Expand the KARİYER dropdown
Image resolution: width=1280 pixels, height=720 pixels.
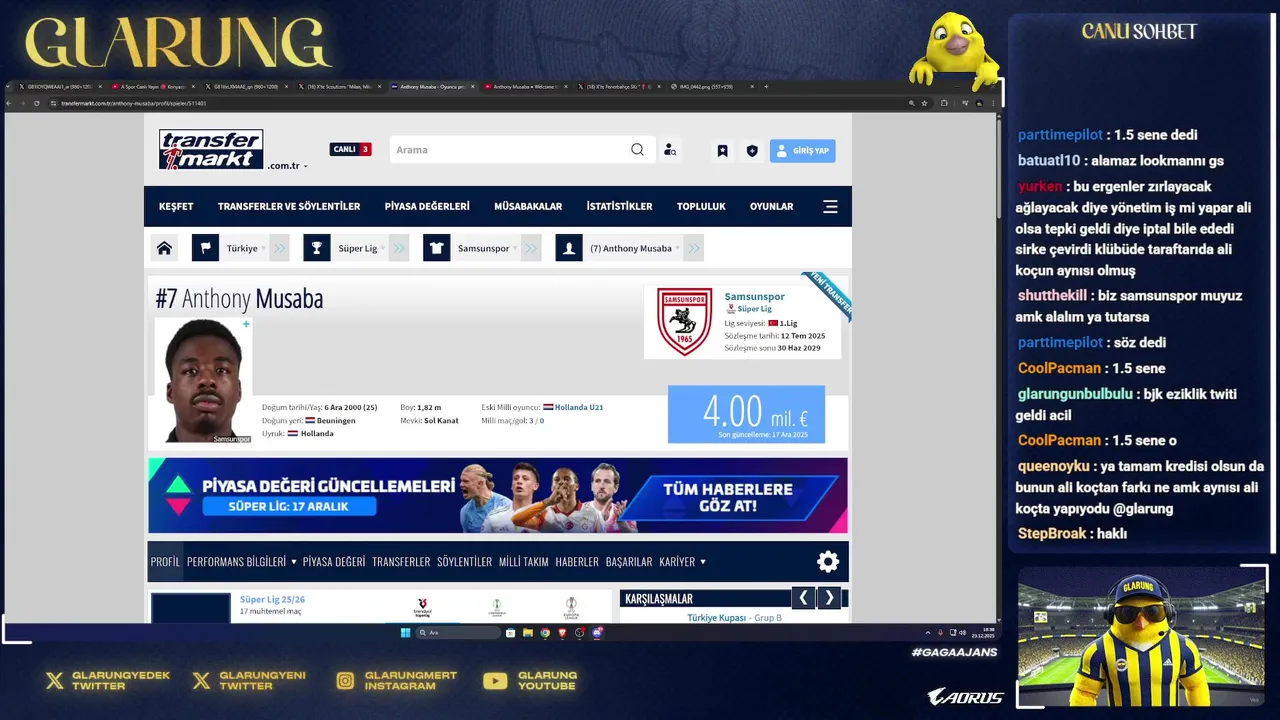pyautogui.click(x=683, y=562)
